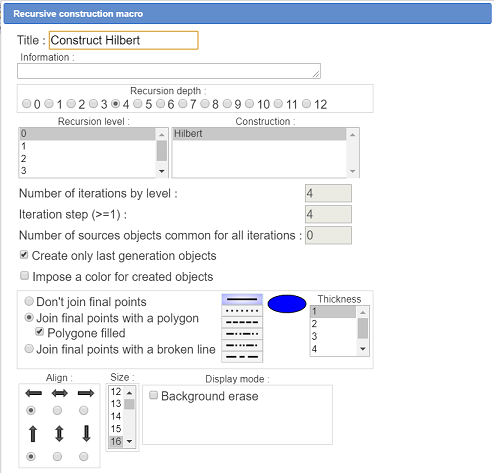Click the Title input field
Image resolution: width=494 pixels, height=473 pixels.
pos(123,40)
